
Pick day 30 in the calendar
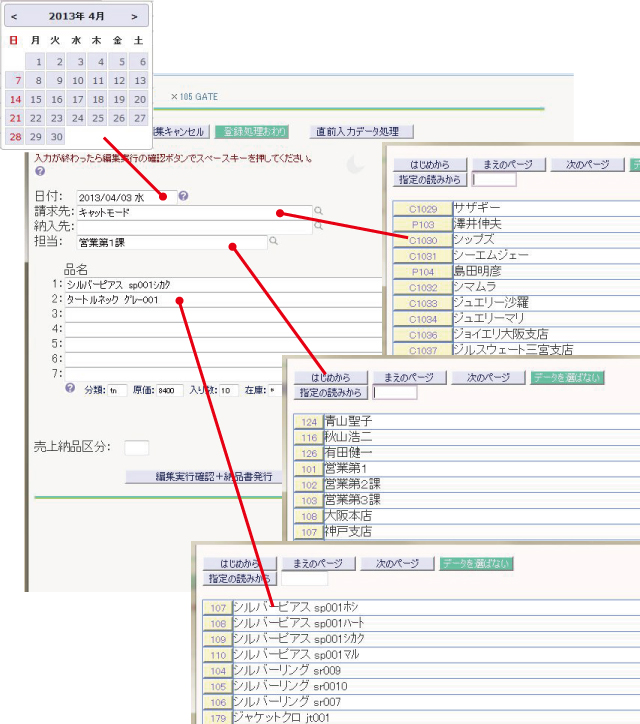pos(56,136)
